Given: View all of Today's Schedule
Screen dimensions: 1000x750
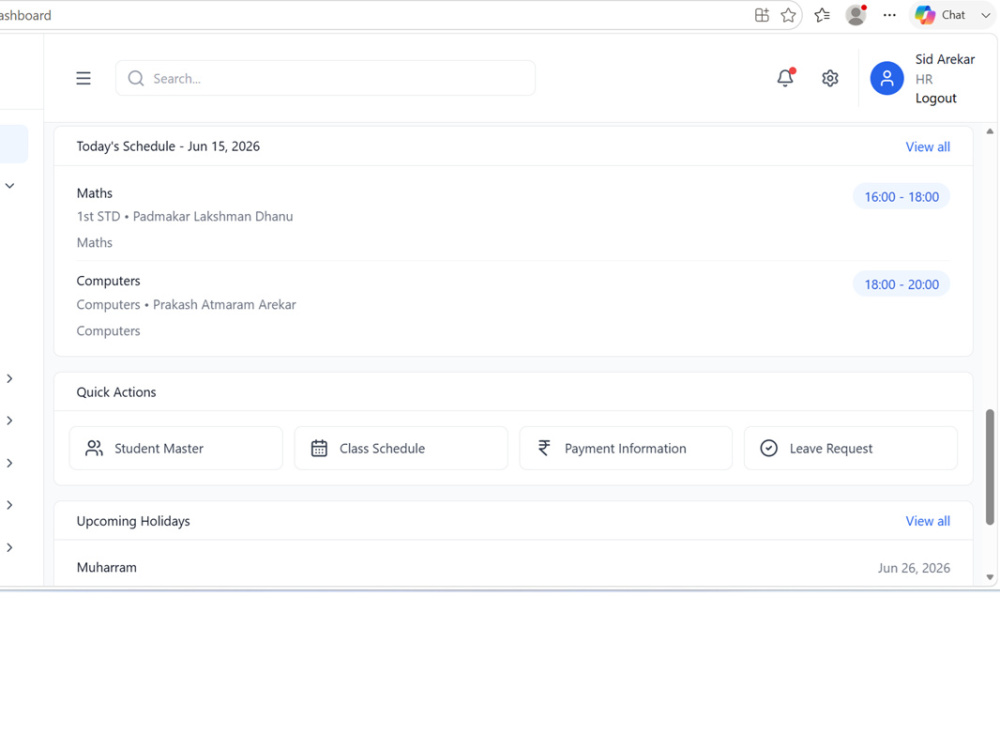Looking at the screenshot, I should [x=928, y=147].
